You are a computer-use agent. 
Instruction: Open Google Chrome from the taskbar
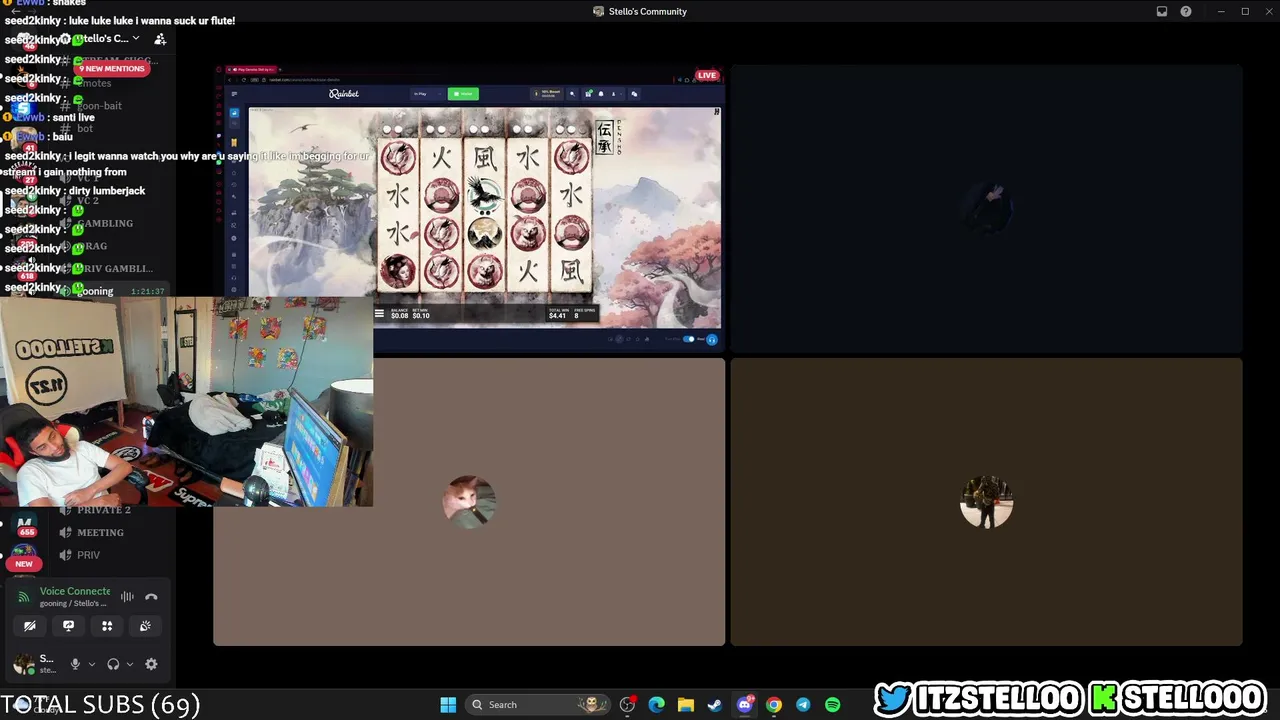click(774, 705)
